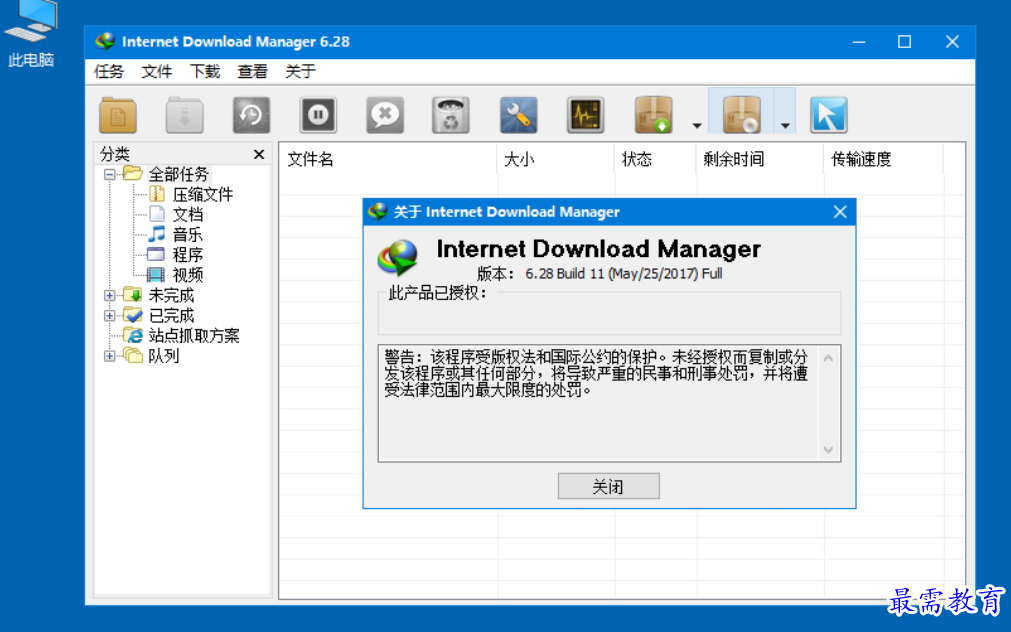This screenshot has width=1011, height=632.
Task: Open the 文件 menu
Action: click(157, 72)
